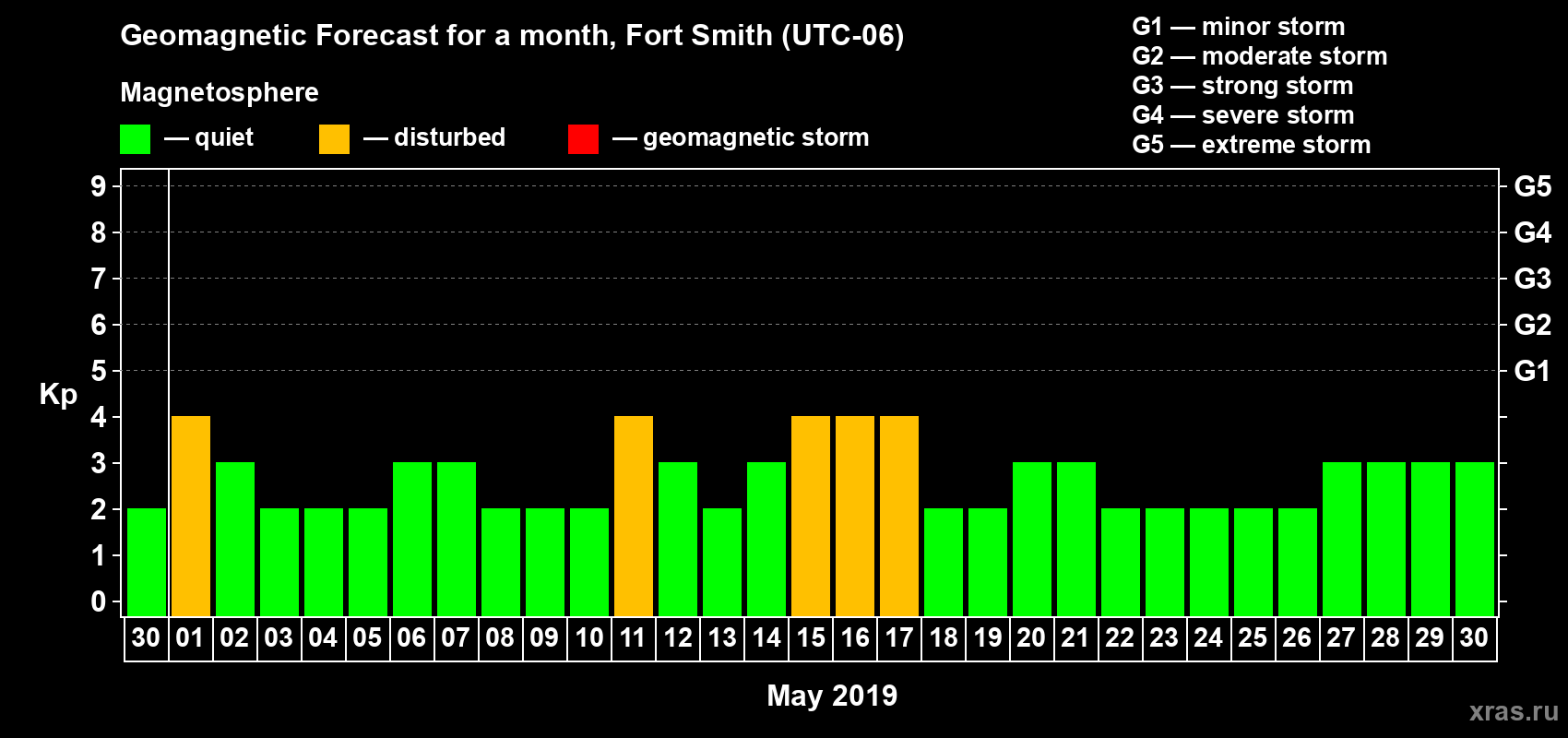Click the green bar for day 24

pyautogui.click(x=1209, y=562)
